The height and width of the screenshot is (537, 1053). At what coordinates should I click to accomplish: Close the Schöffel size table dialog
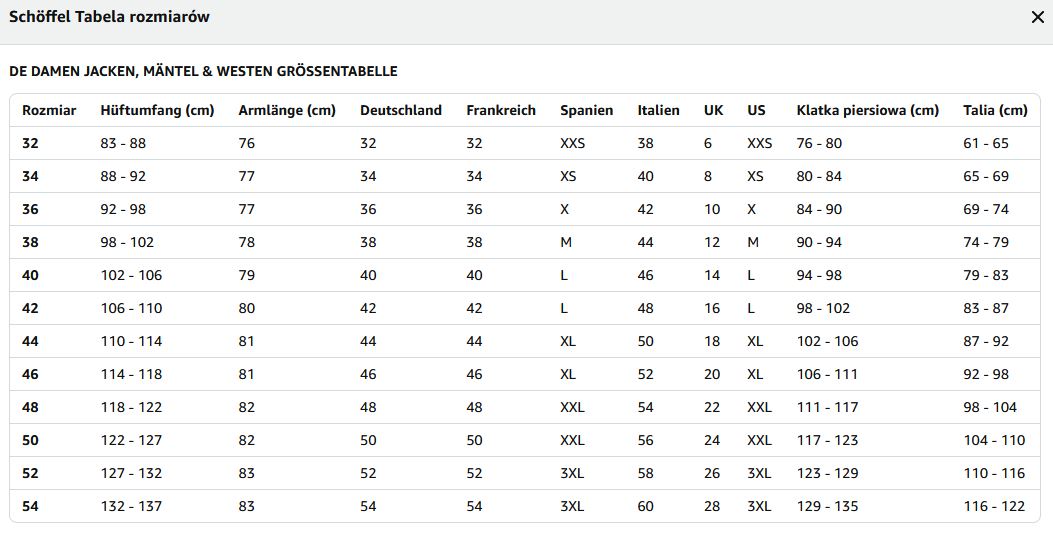pos(1038,17)
